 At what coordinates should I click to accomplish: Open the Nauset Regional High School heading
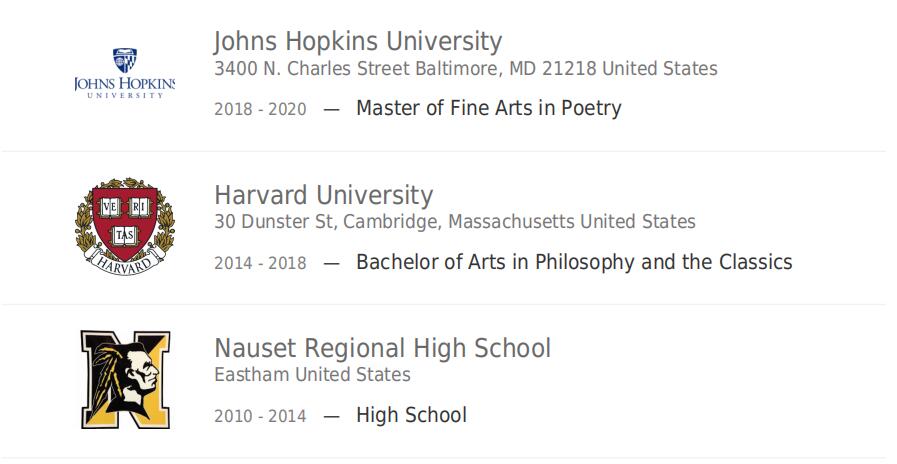[382, 348]
